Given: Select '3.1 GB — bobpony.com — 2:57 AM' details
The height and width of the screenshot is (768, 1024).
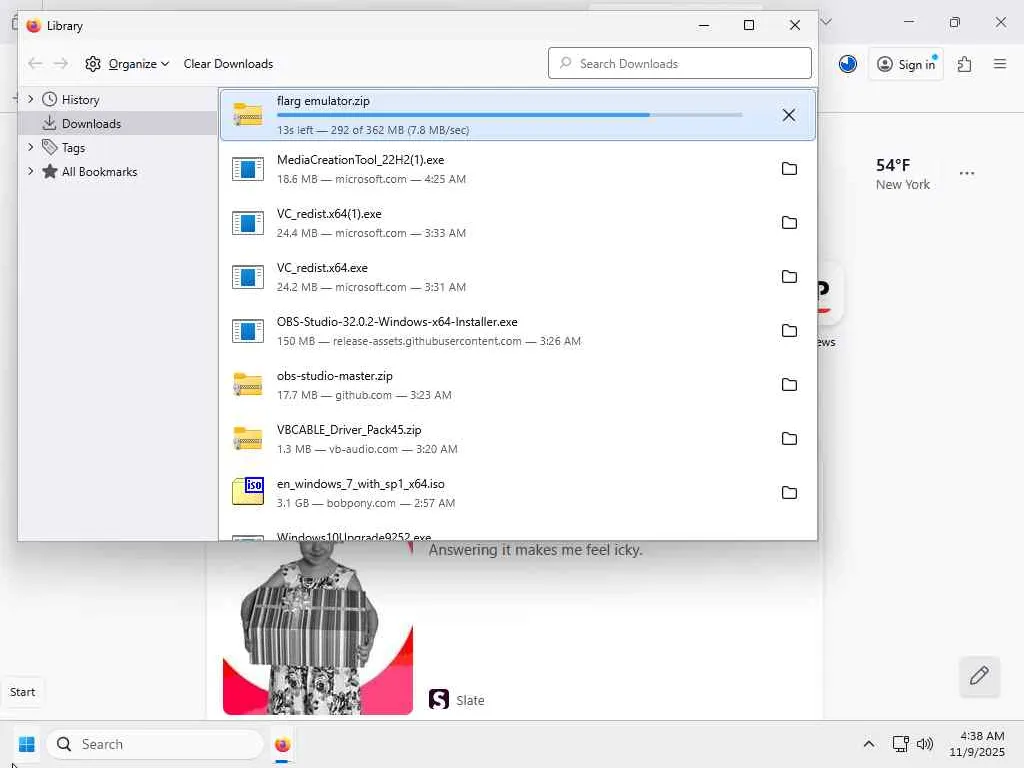Looking at the screenshot, I should [366, 503].
